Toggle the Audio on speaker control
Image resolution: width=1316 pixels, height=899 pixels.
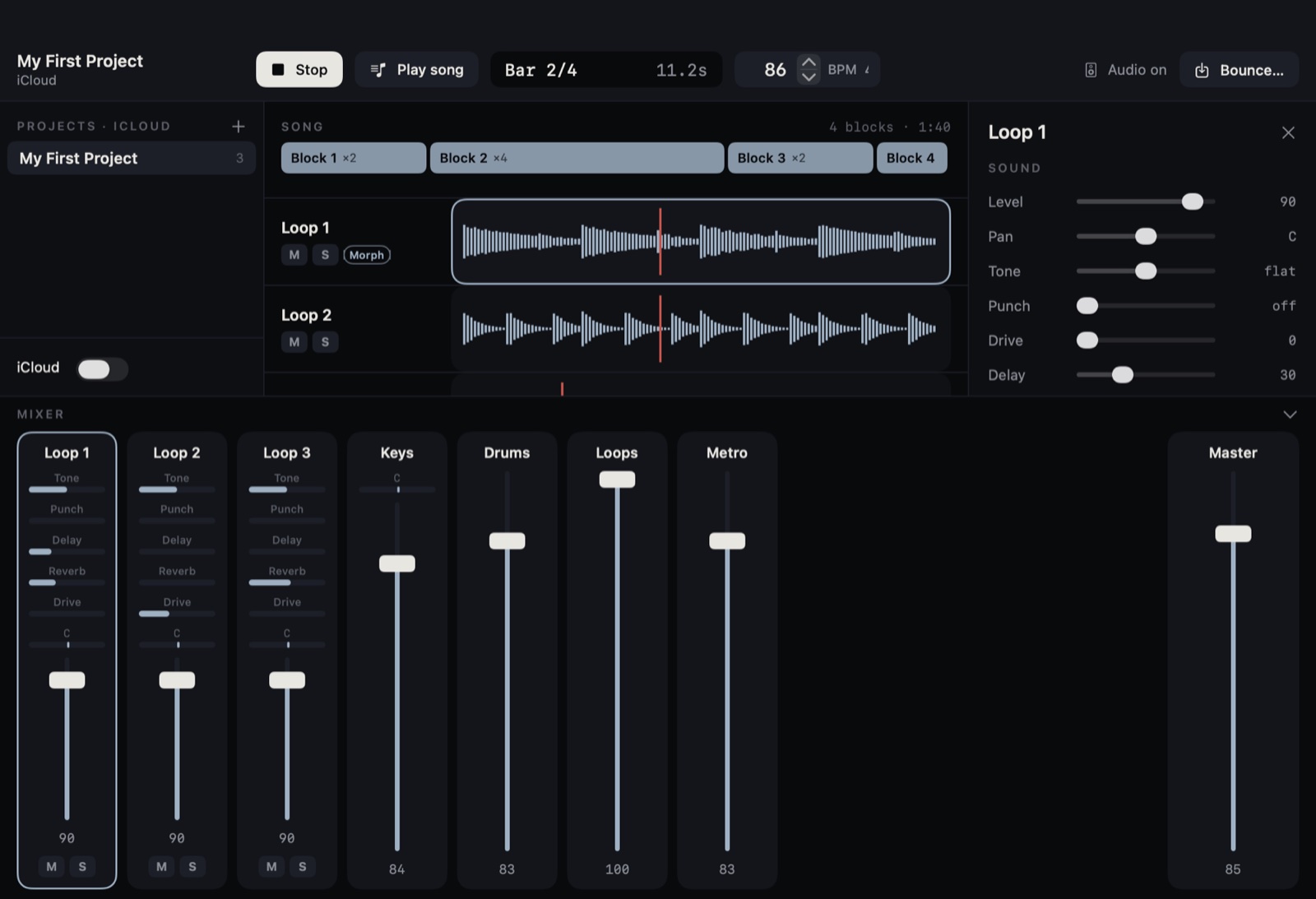[x=1125, y=70]
